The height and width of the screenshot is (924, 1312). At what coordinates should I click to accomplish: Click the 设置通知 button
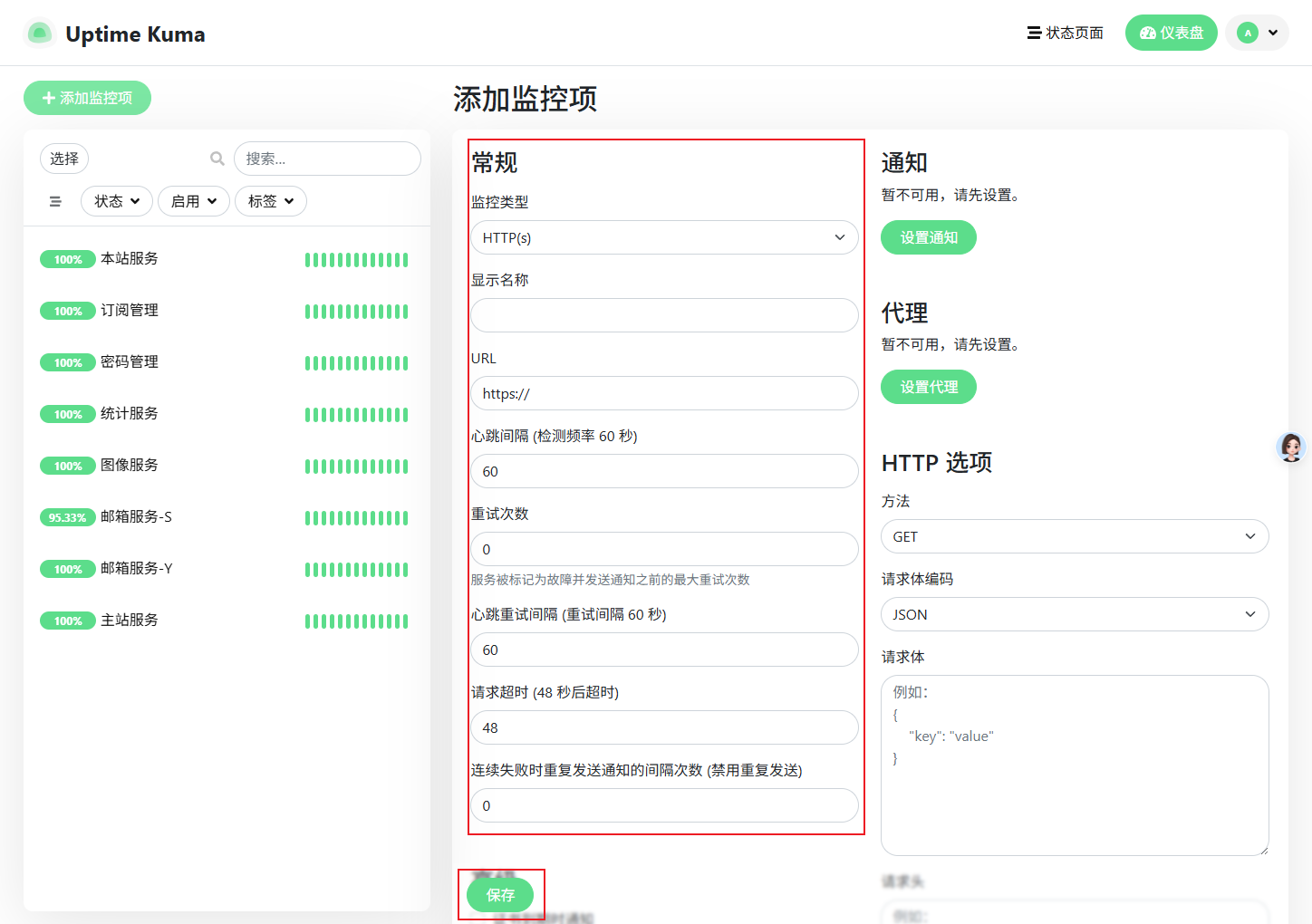pos(929,237)
